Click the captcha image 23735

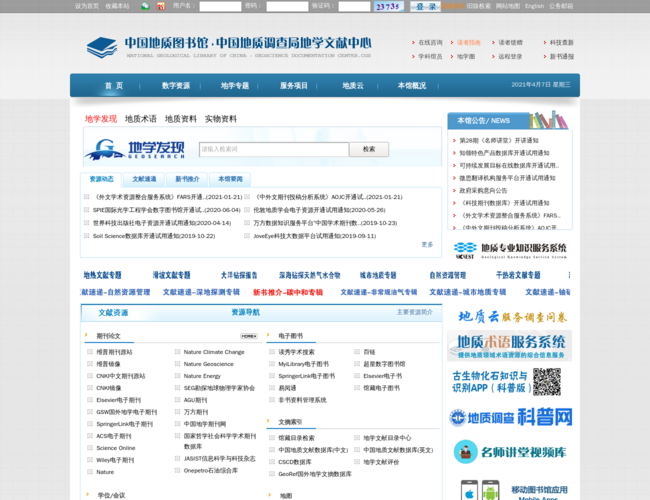(388, 6)
